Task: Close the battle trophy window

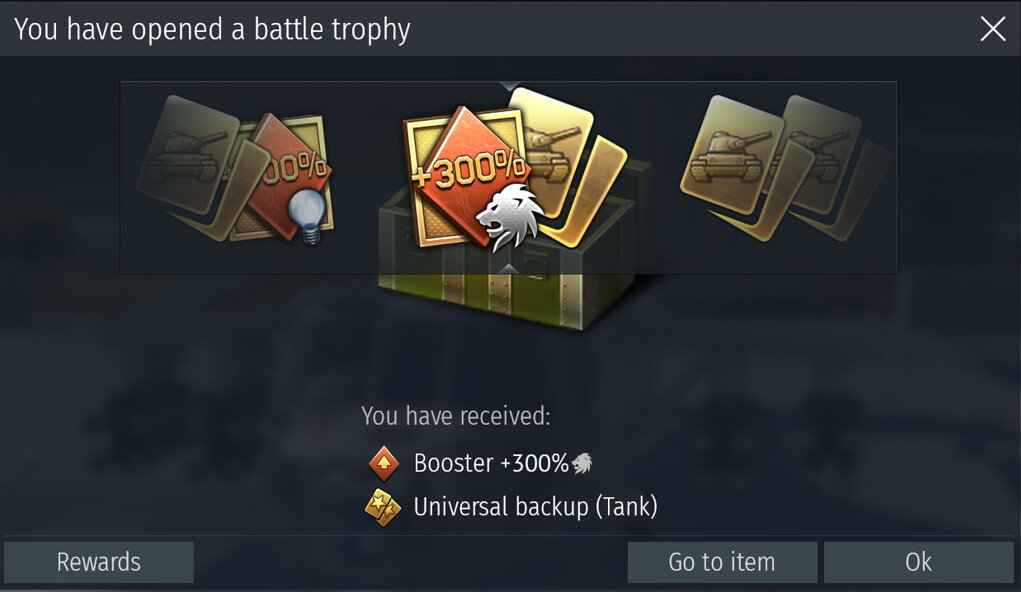Action: tap(993, 29)
